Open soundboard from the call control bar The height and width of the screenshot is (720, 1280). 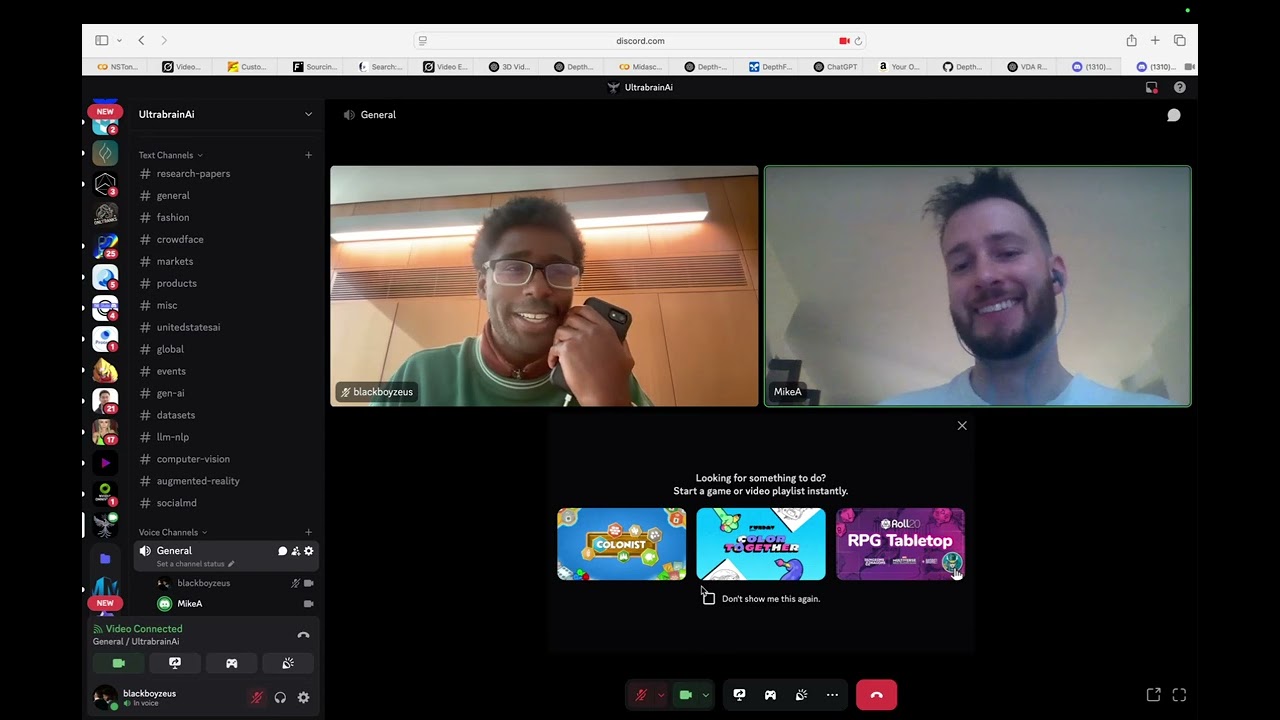click(801, 695)
